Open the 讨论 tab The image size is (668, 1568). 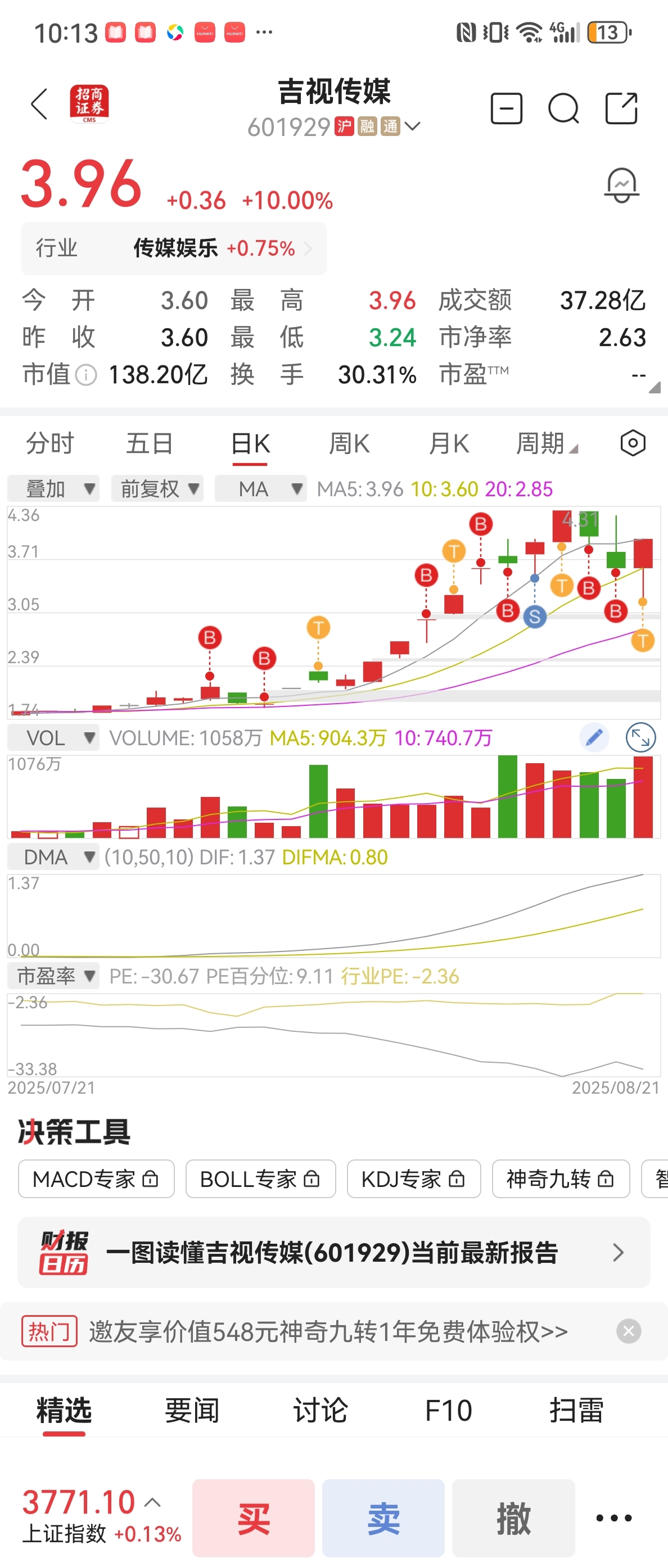pyautogui.click(x=321, y=1410)
